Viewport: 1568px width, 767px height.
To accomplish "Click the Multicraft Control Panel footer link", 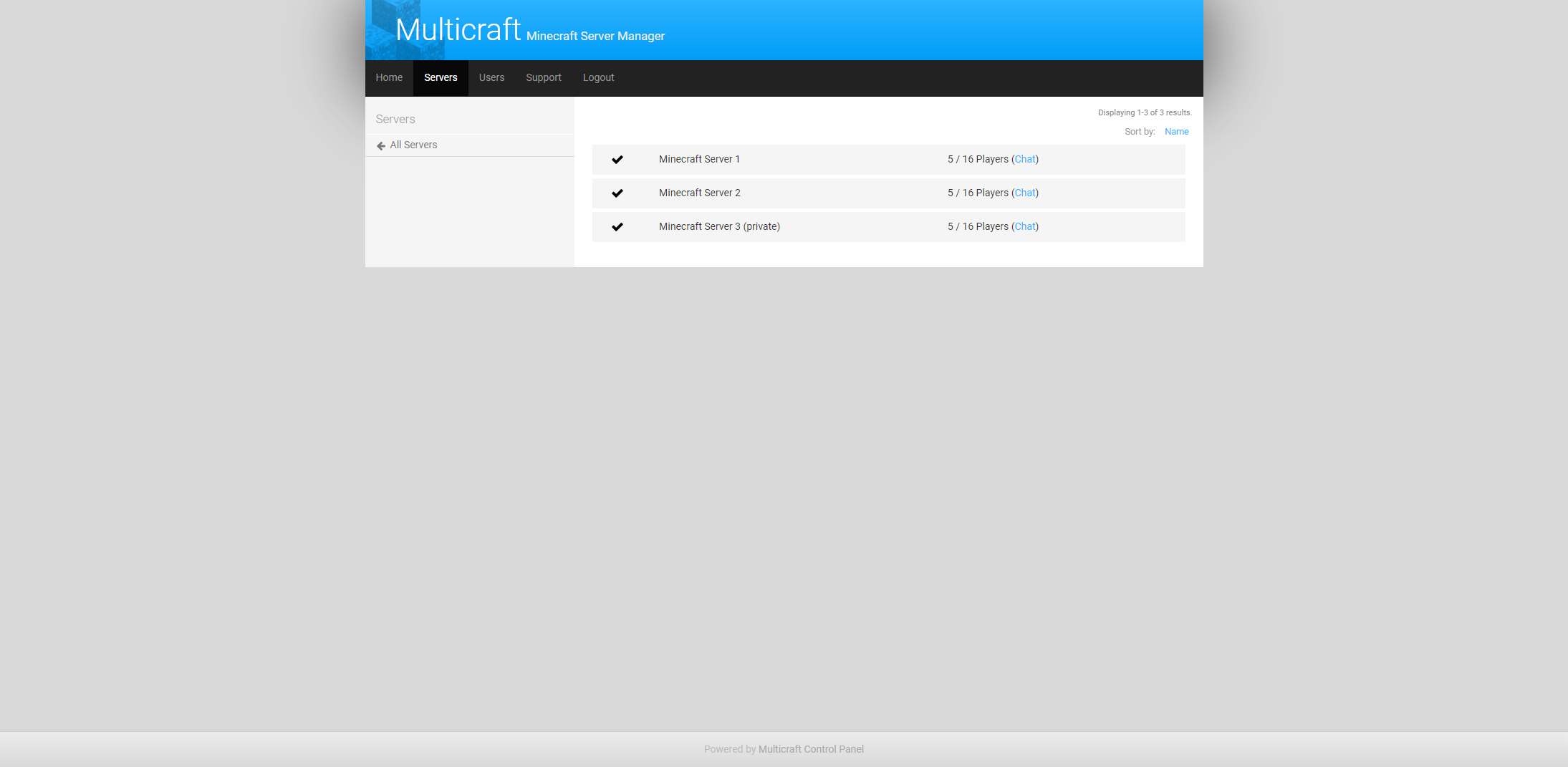I will [811, 749].
